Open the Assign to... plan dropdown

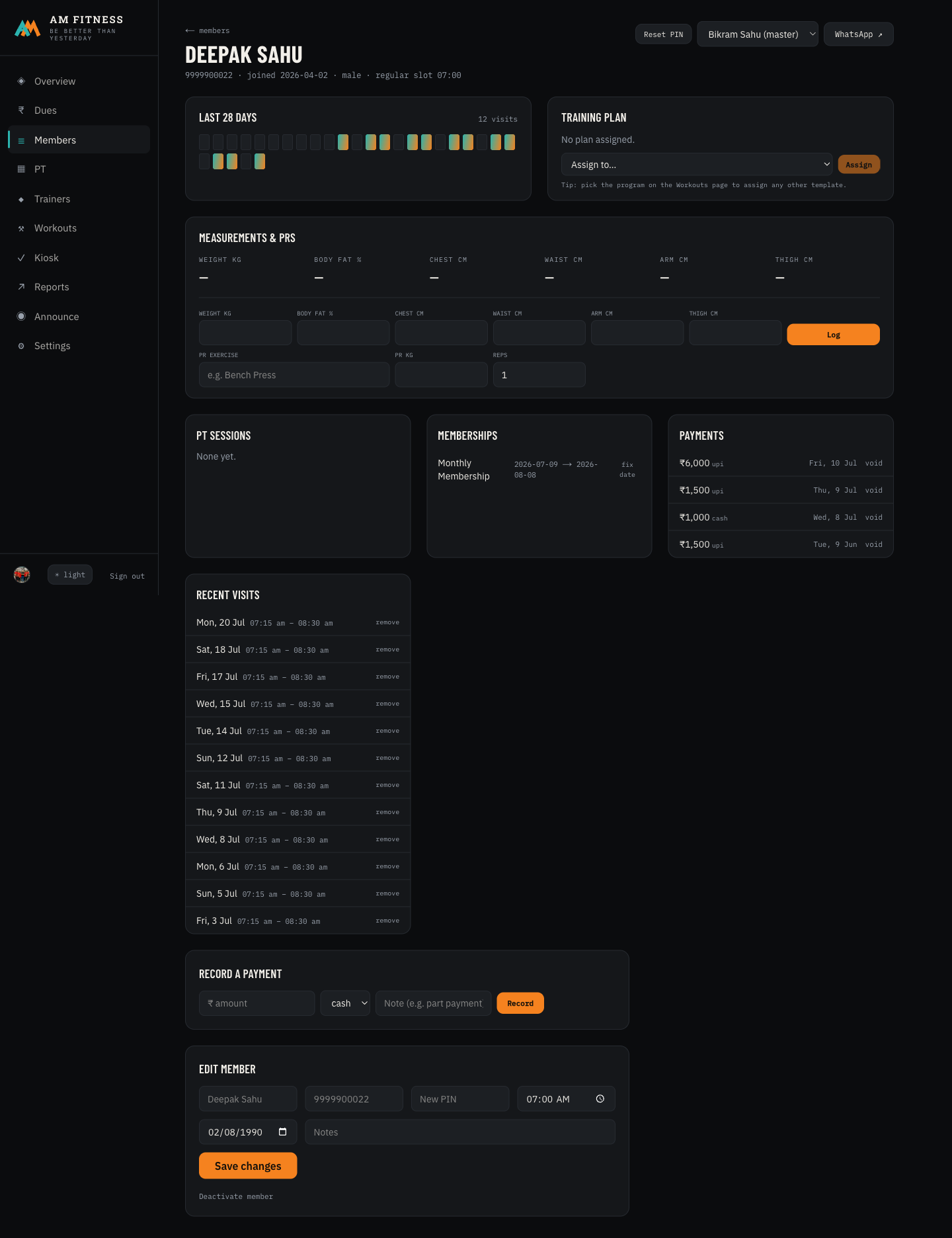click(x=697, y=165)
